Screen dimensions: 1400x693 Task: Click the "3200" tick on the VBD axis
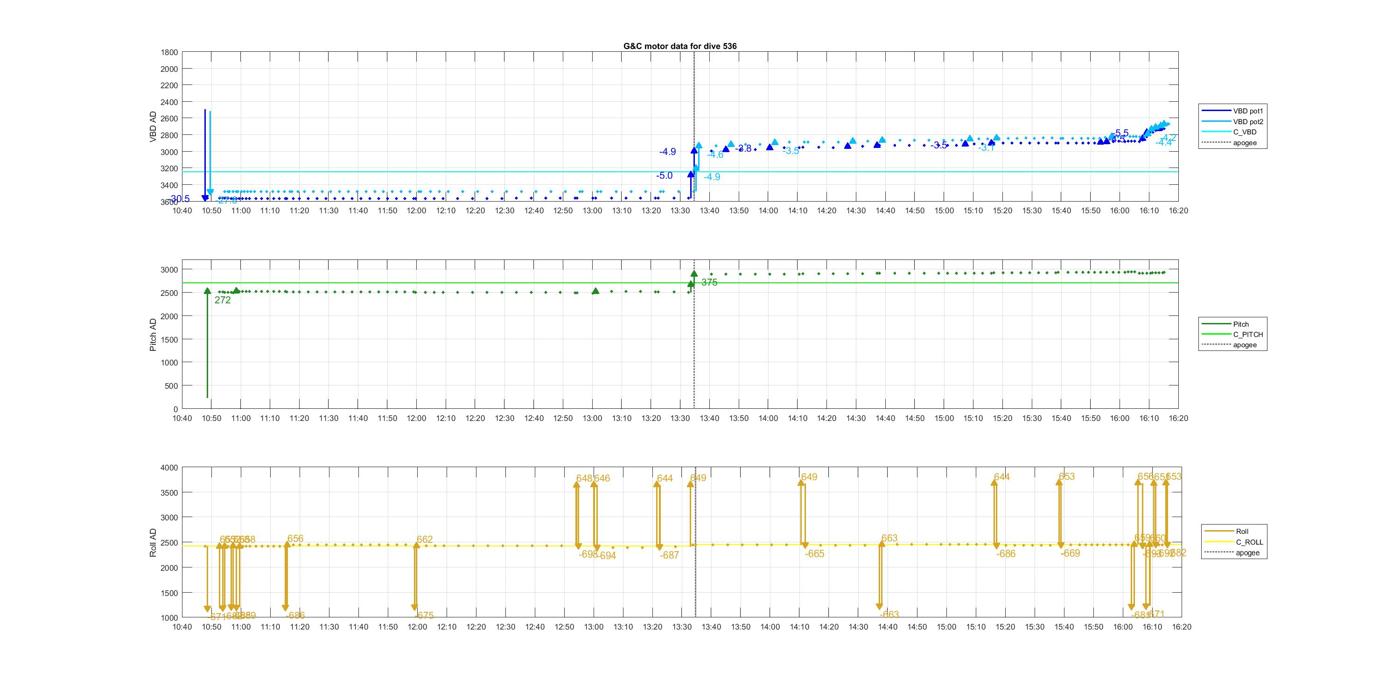point(169,168)
